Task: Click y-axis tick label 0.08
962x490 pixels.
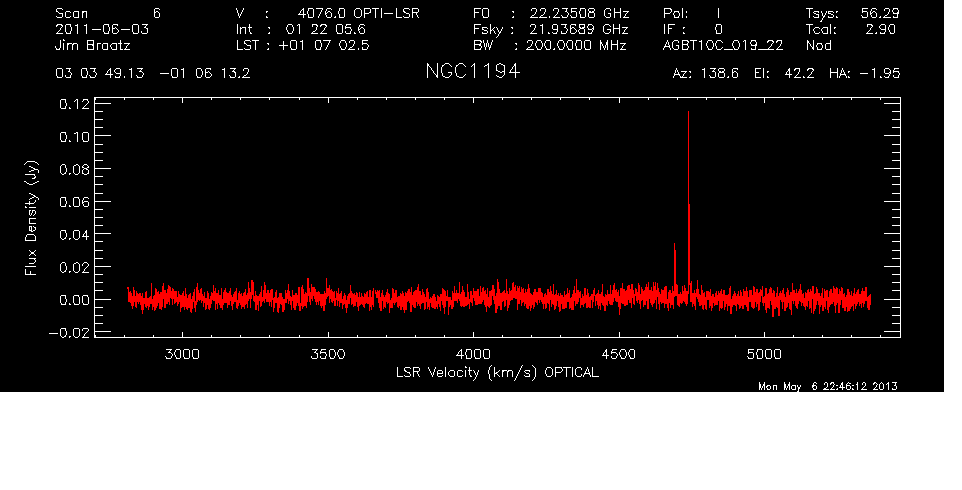Action: (74, 169)
